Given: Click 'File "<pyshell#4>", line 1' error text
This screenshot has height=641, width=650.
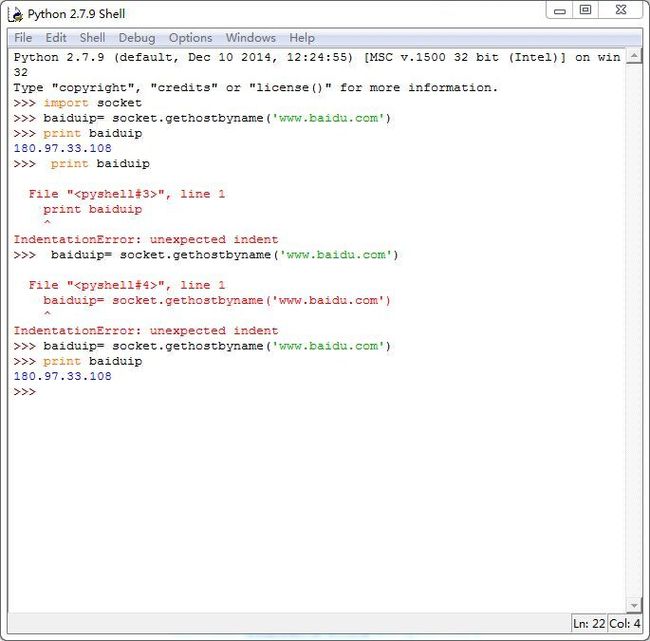Looking at the screenshot, I should pos(127,285).
